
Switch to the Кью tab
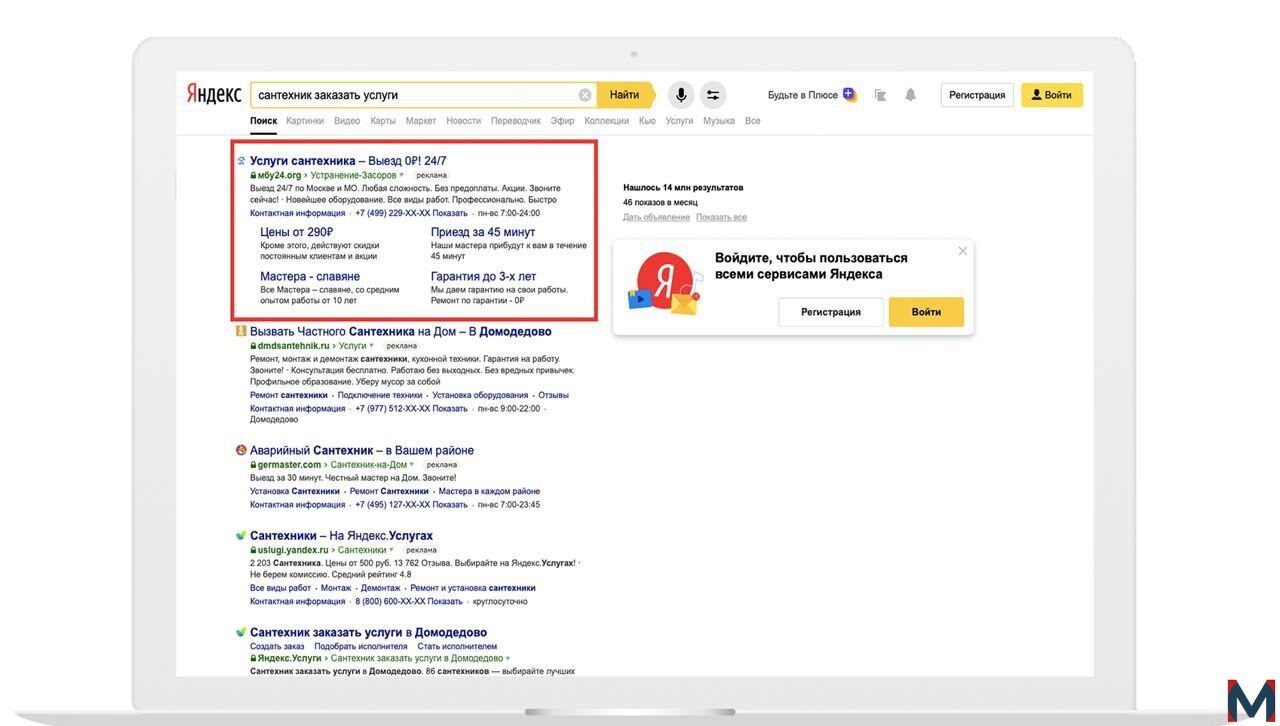click(647, 121)
